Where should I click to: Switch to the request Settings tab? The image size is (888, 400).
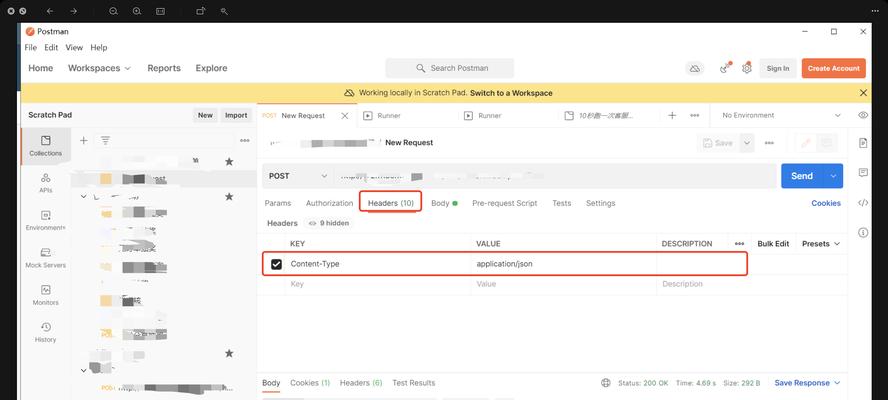pyautogui.click(x=600, y=203)
